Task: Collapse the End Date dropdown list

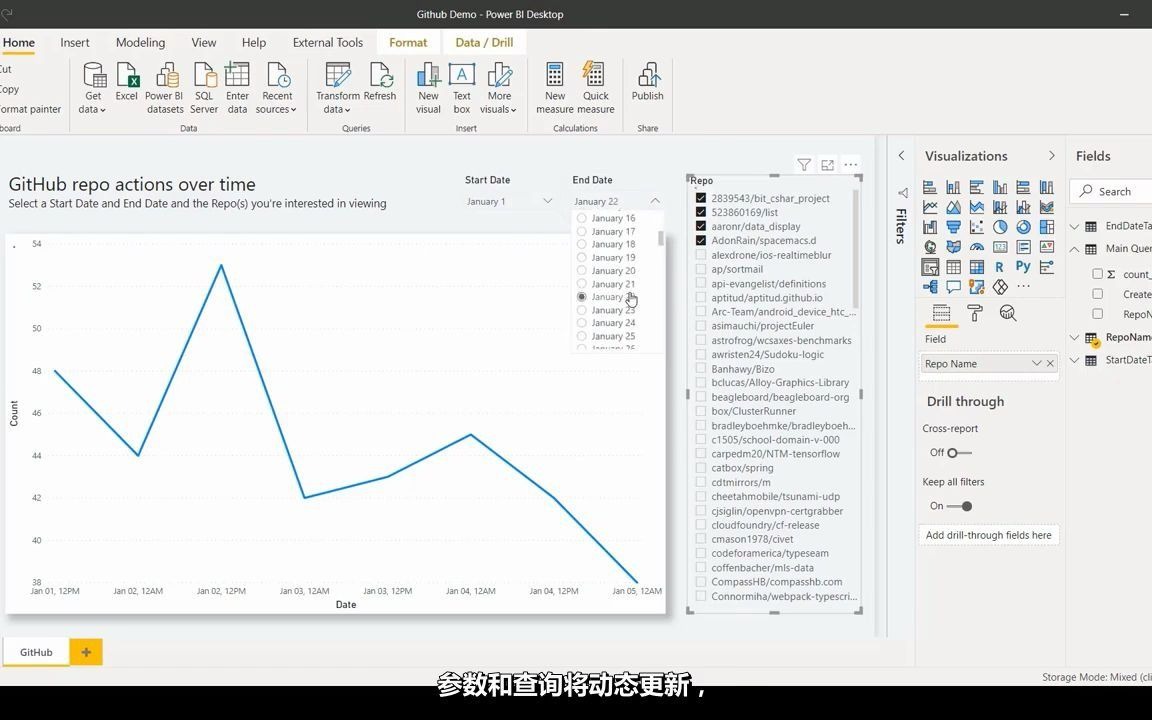Action: point(655,200)
